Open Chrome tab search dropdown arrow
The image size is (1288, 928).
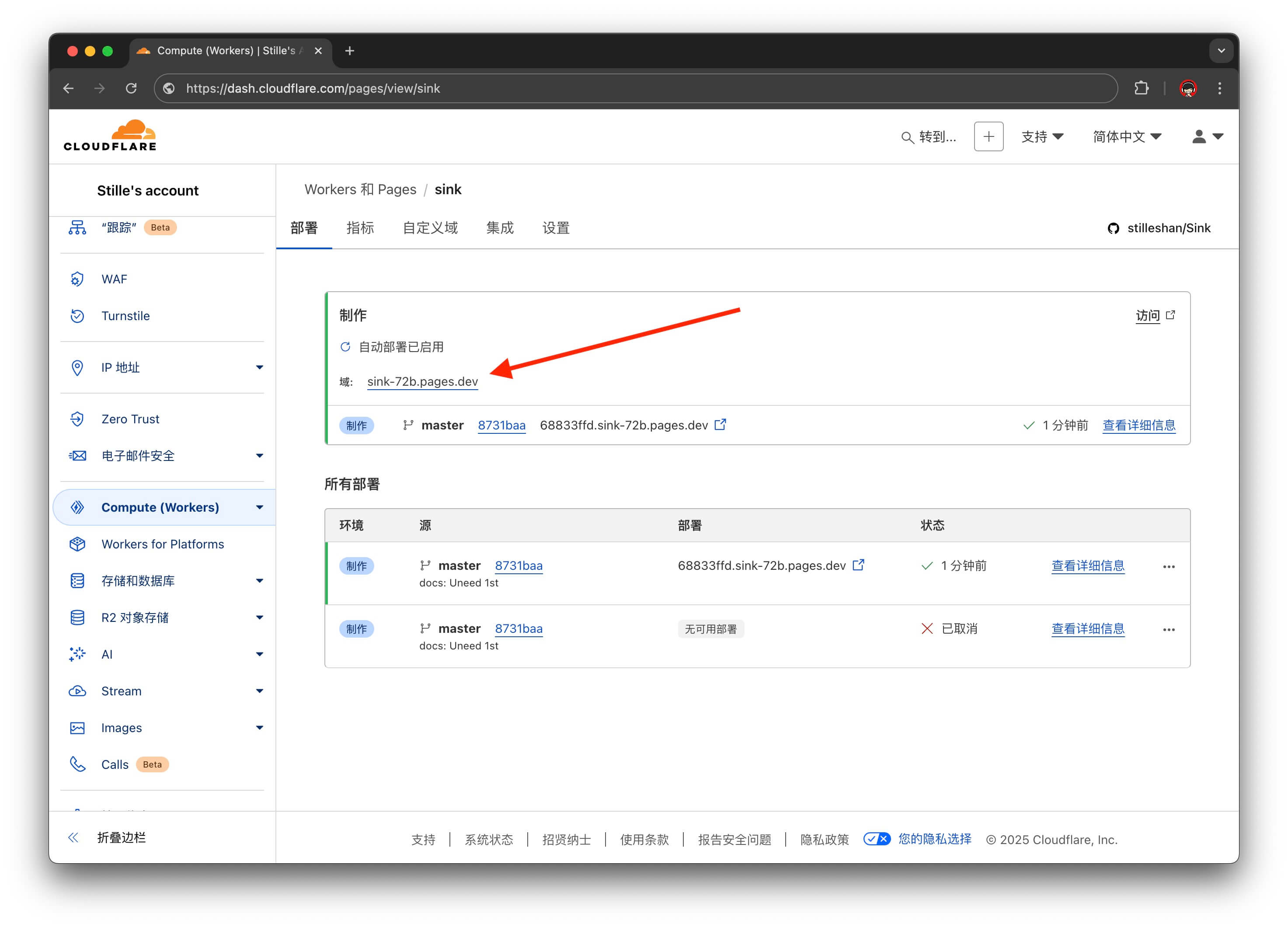1221,51
